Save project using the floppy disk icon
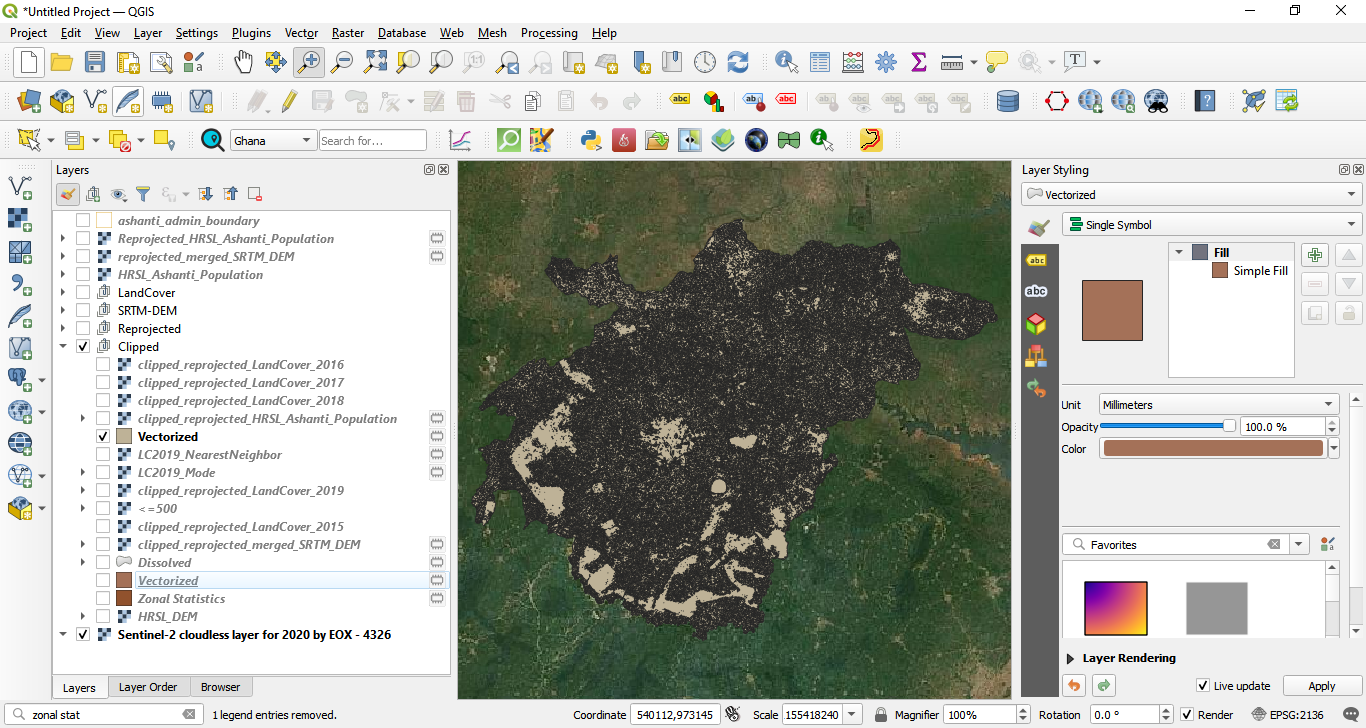Viewport: 1366px width, 728px height. tap(95, 62)
